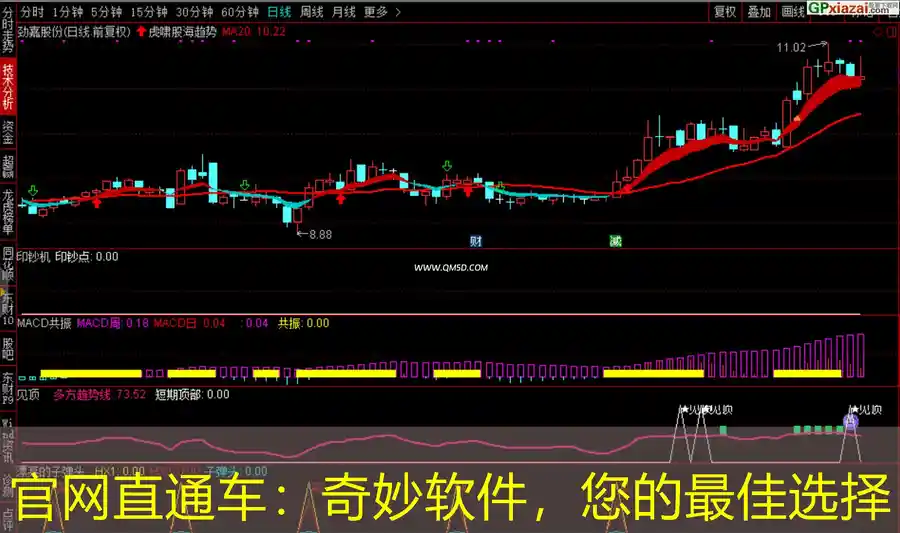900x533 pixels.
Task: Click the MACD日 0.04 value
Action: [189, 323]
